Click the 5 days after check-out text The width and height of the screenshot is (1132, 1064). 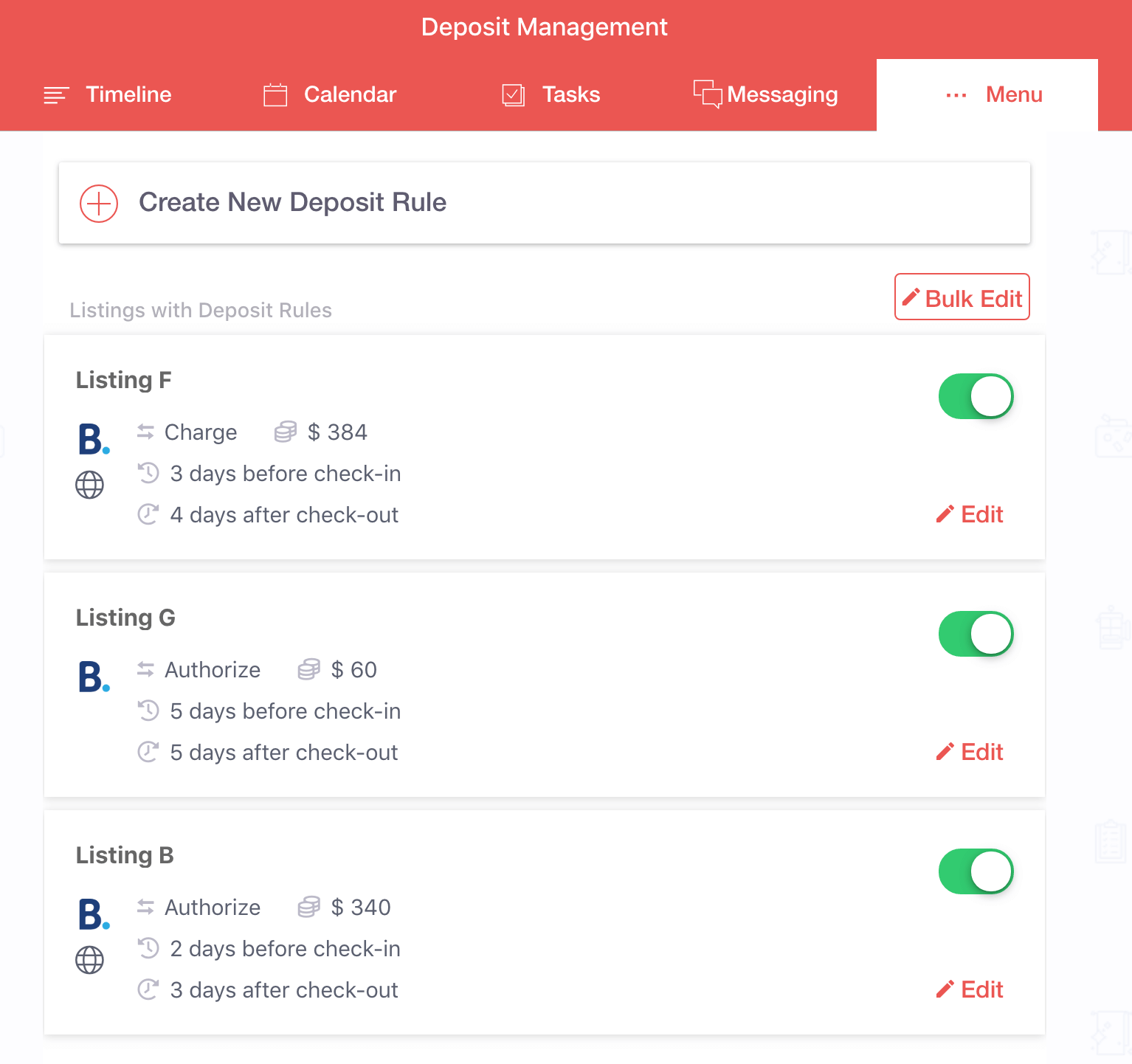click(x=284, y=753)
